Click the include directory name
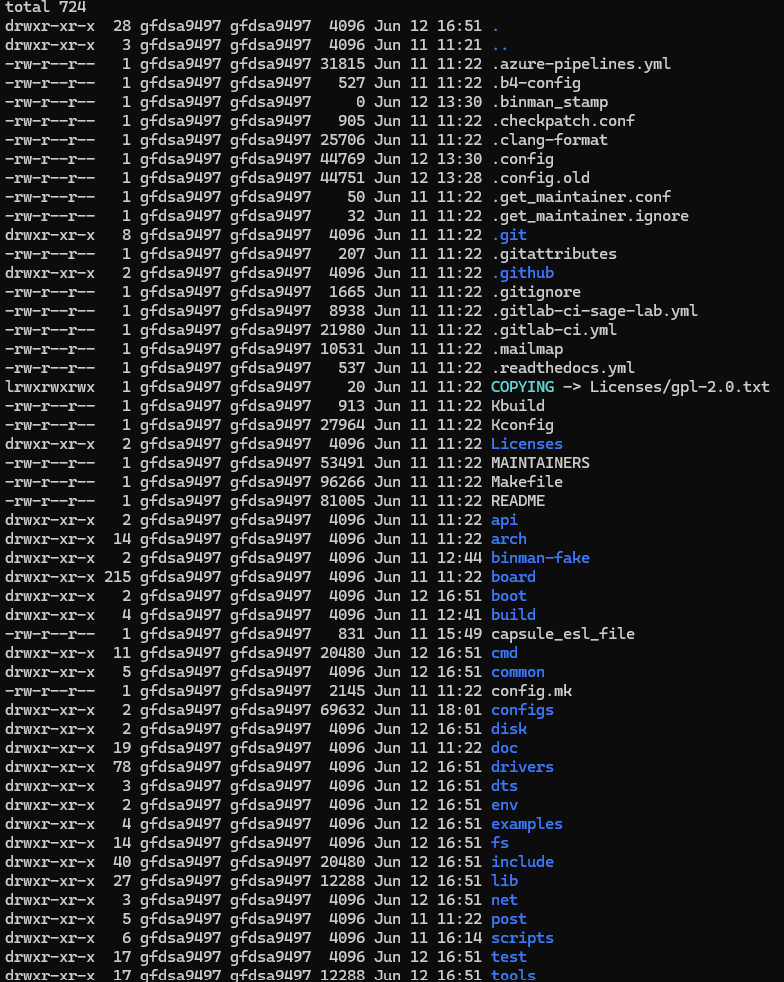This screenshot has height=982, width=784. 522,862
